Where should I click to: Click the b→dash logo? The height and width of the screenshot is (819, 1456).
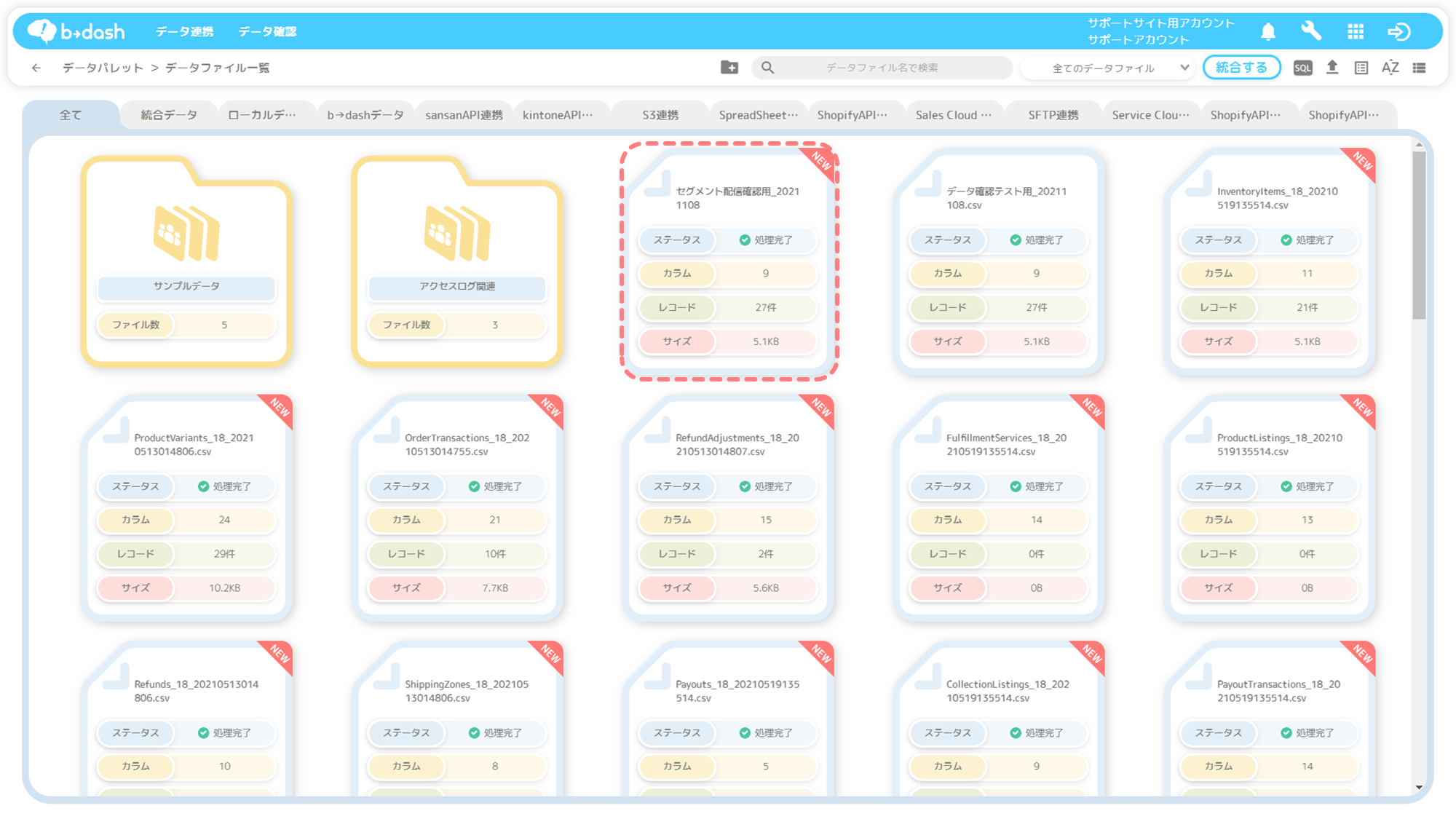[76, 31]
